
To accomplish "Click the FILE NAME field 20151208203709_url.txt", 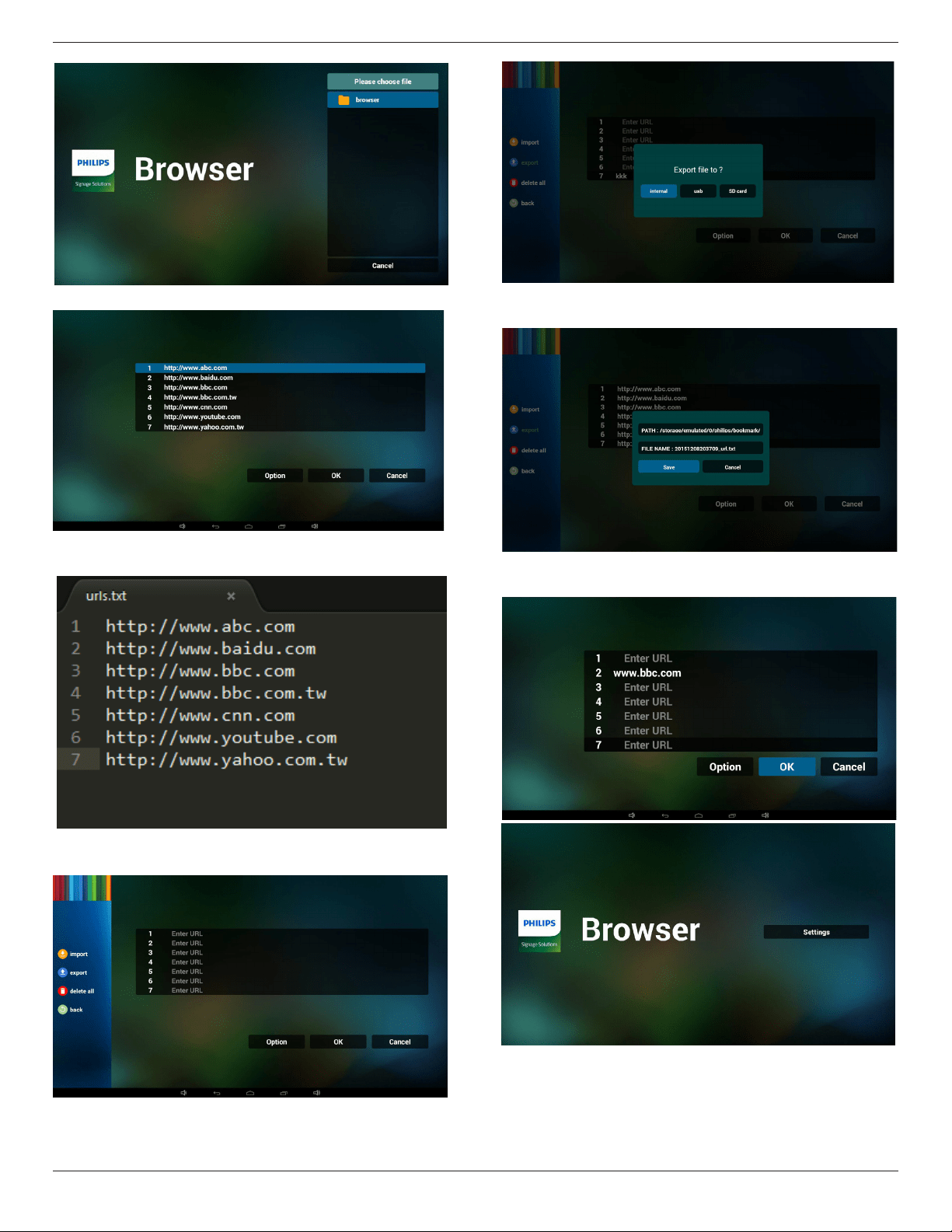I will pyautogui.click(x=701, y=448).
